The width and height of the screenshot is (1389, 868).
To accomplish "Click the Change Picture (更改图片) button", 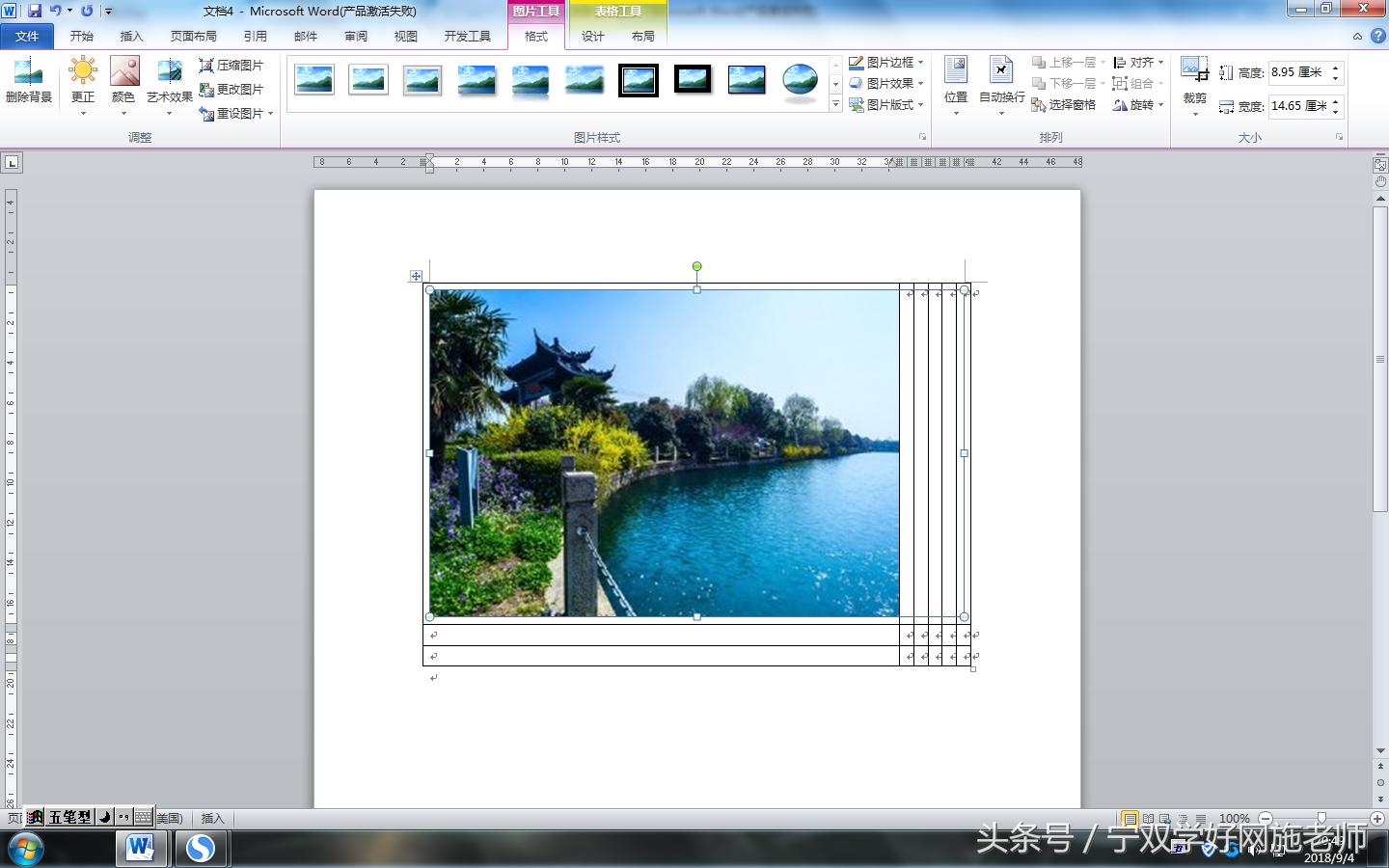I will click(x=231, y=90).
